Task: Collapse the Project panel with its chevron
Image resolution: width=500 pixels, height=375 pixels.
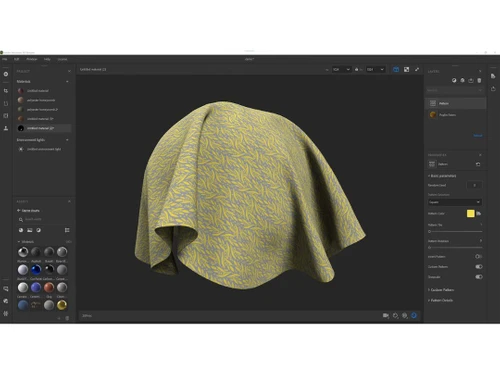Action: pos(69,71)
